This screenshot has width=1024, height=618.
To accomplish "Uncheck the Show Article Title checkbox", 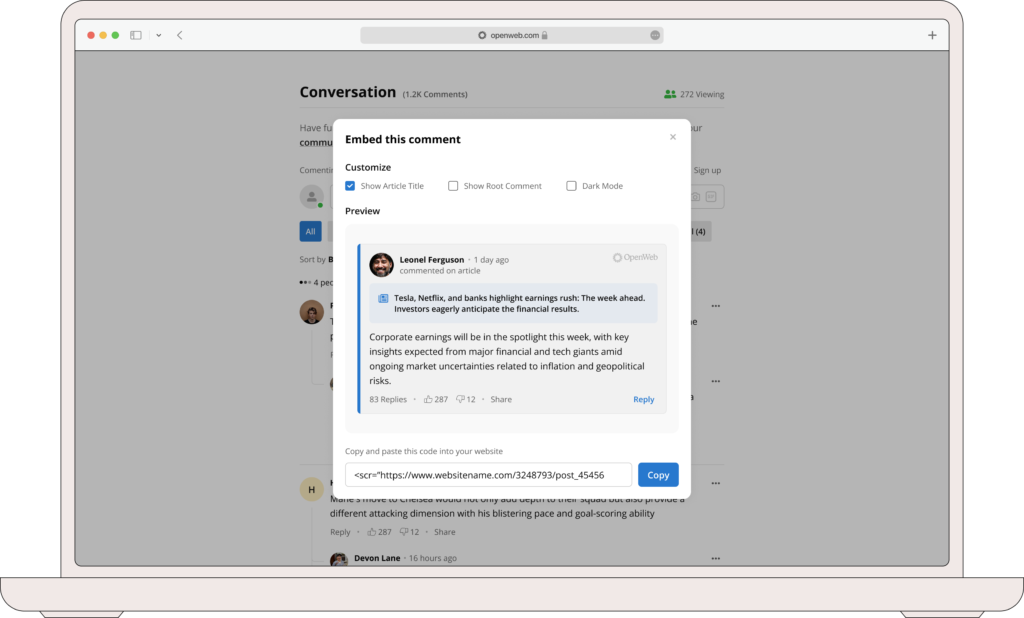I will (350, 186).
